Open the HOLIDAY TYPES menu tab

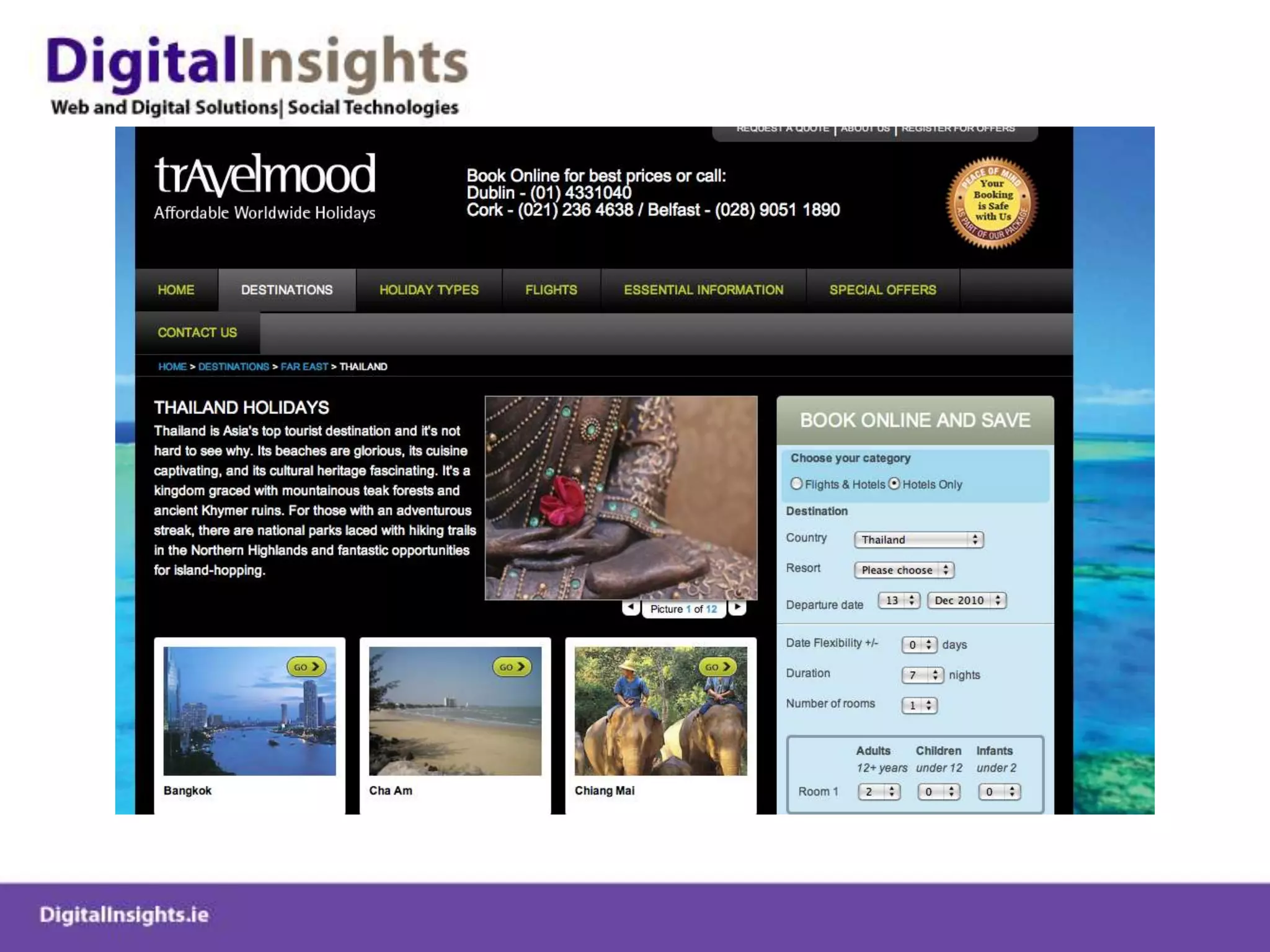click(x=429, y=290)
